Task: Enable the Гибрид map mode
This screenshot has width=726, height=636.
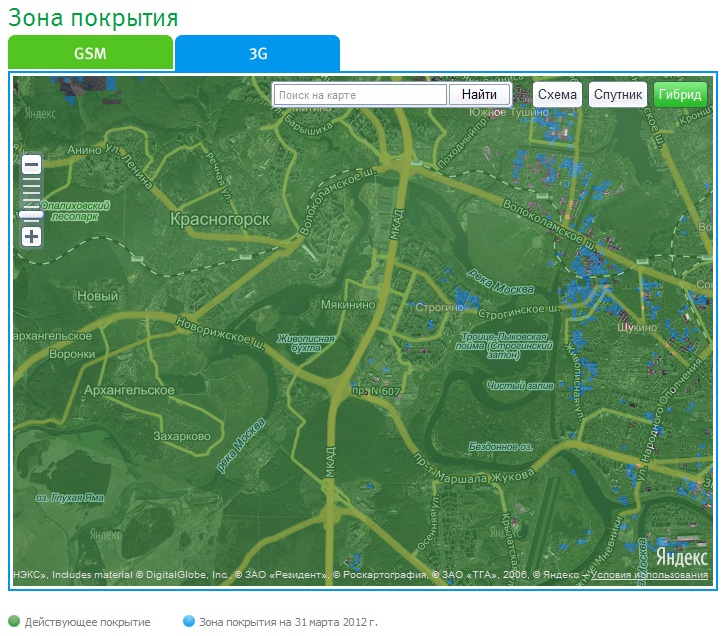Action: tap(680, 95)
